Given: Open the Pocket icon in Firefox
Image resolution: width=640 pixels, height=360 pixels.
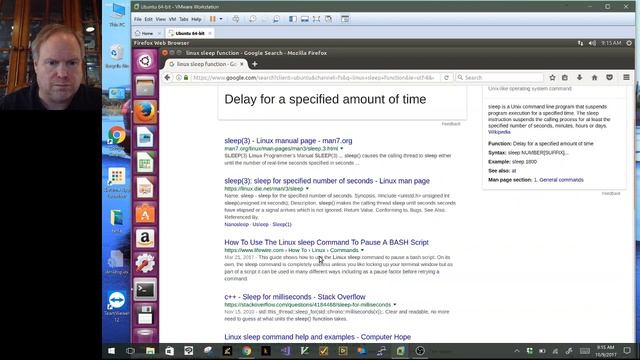Looking at the screenshot, I should coord(609,78).
